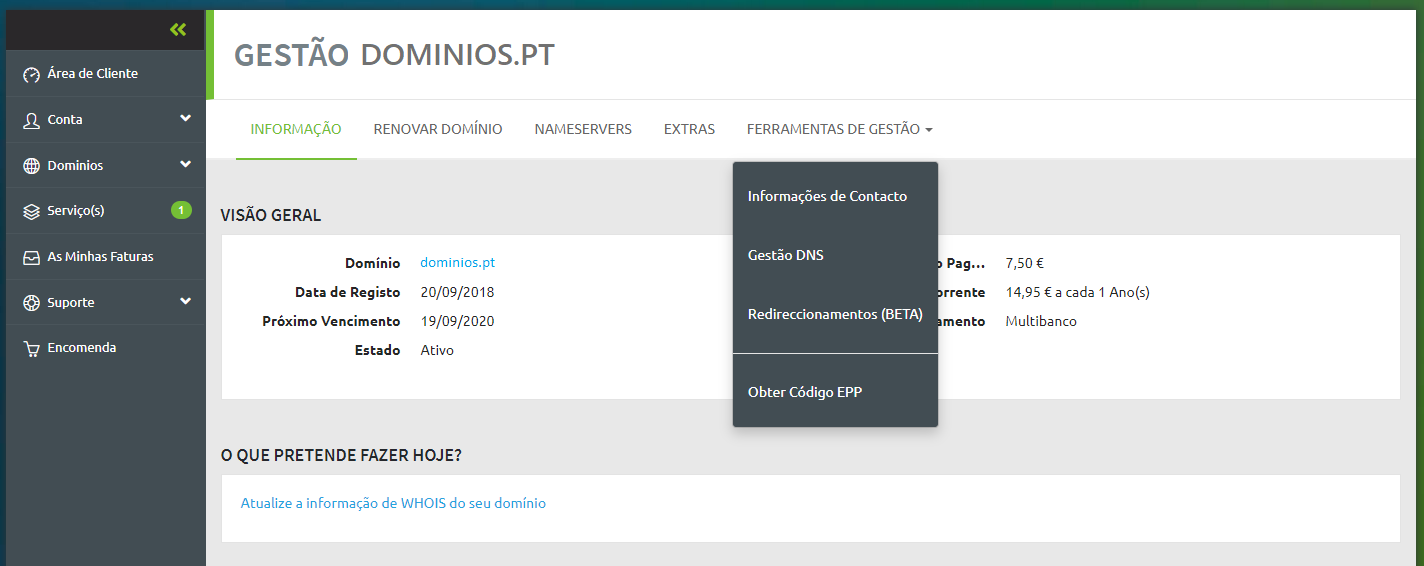Click the Serviço(s) stacked layers icon
1424x566 pixels.
[x=31, y=211]
